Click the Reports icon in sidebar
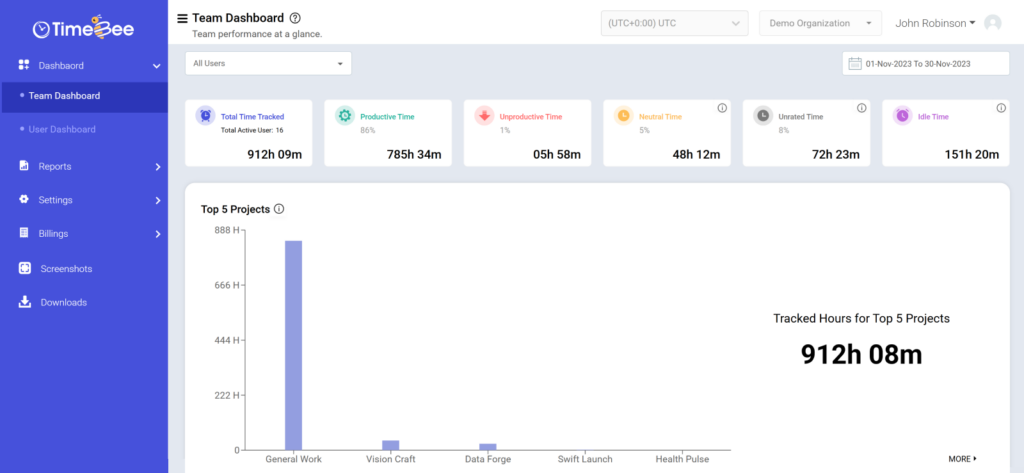This screenshot has height=473, width=1024. (x=24, y=165)
